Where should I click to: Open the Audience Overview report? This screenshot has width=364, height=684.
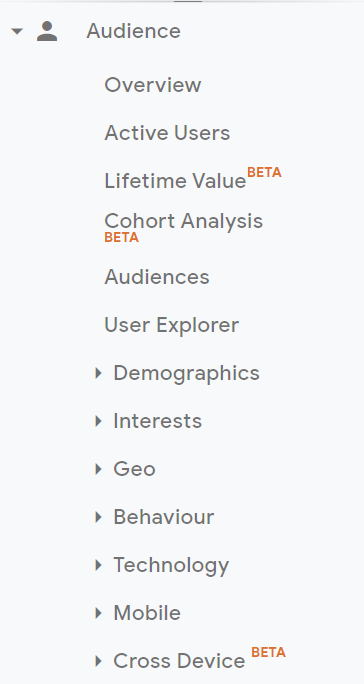pyautogui.click(x=153, y=85)
